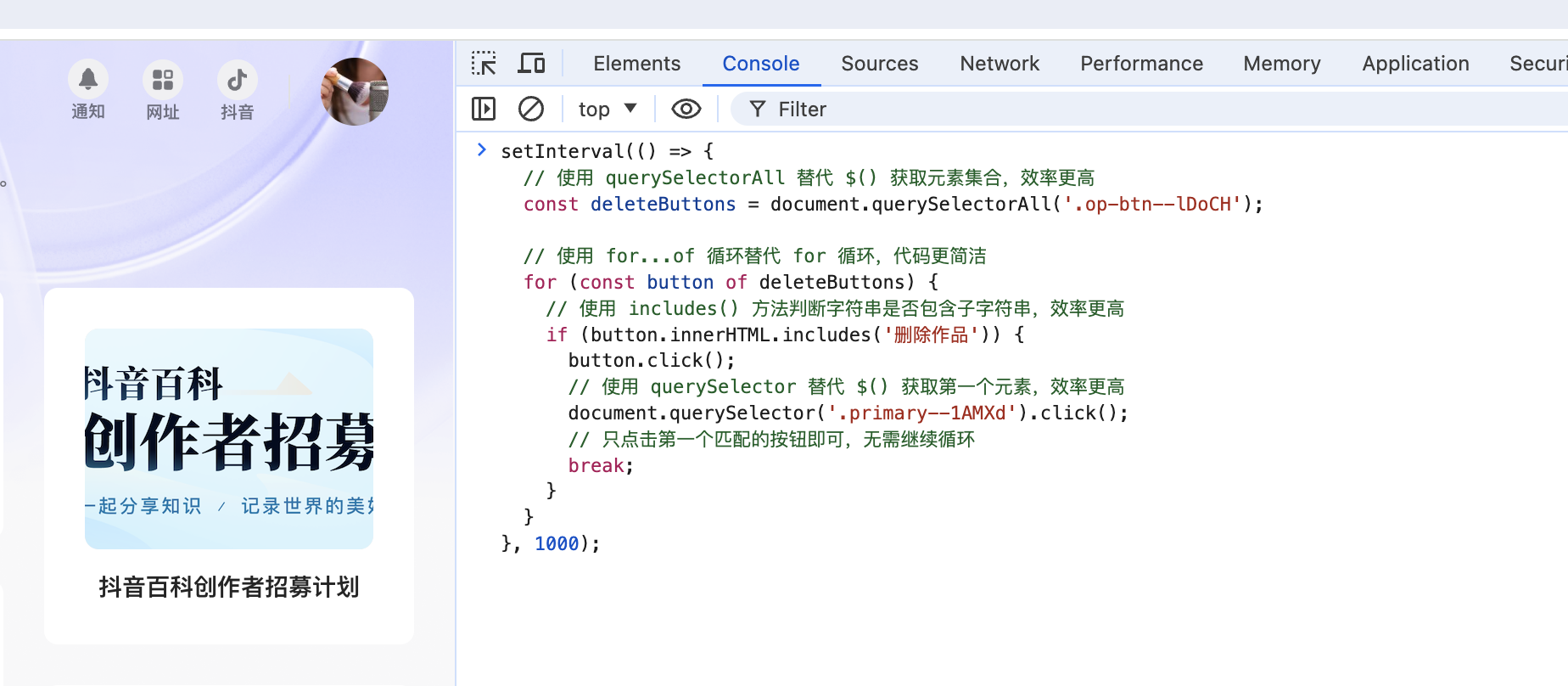This screenshot has width=1568, height=686.
Task: Click the '删除作品' string in code
Action: 932,335
